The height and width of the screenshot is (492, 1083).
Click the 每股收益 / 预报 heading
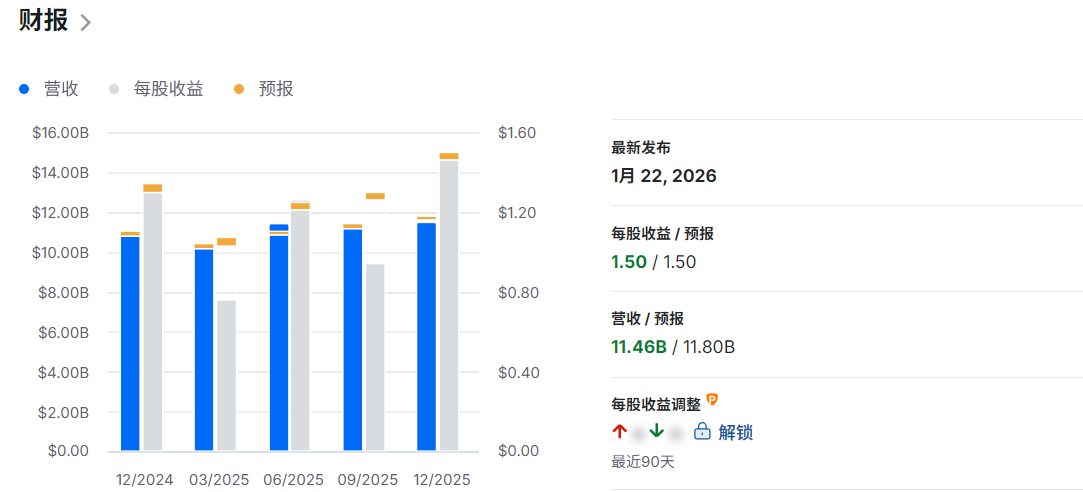(x=662, y=234)
